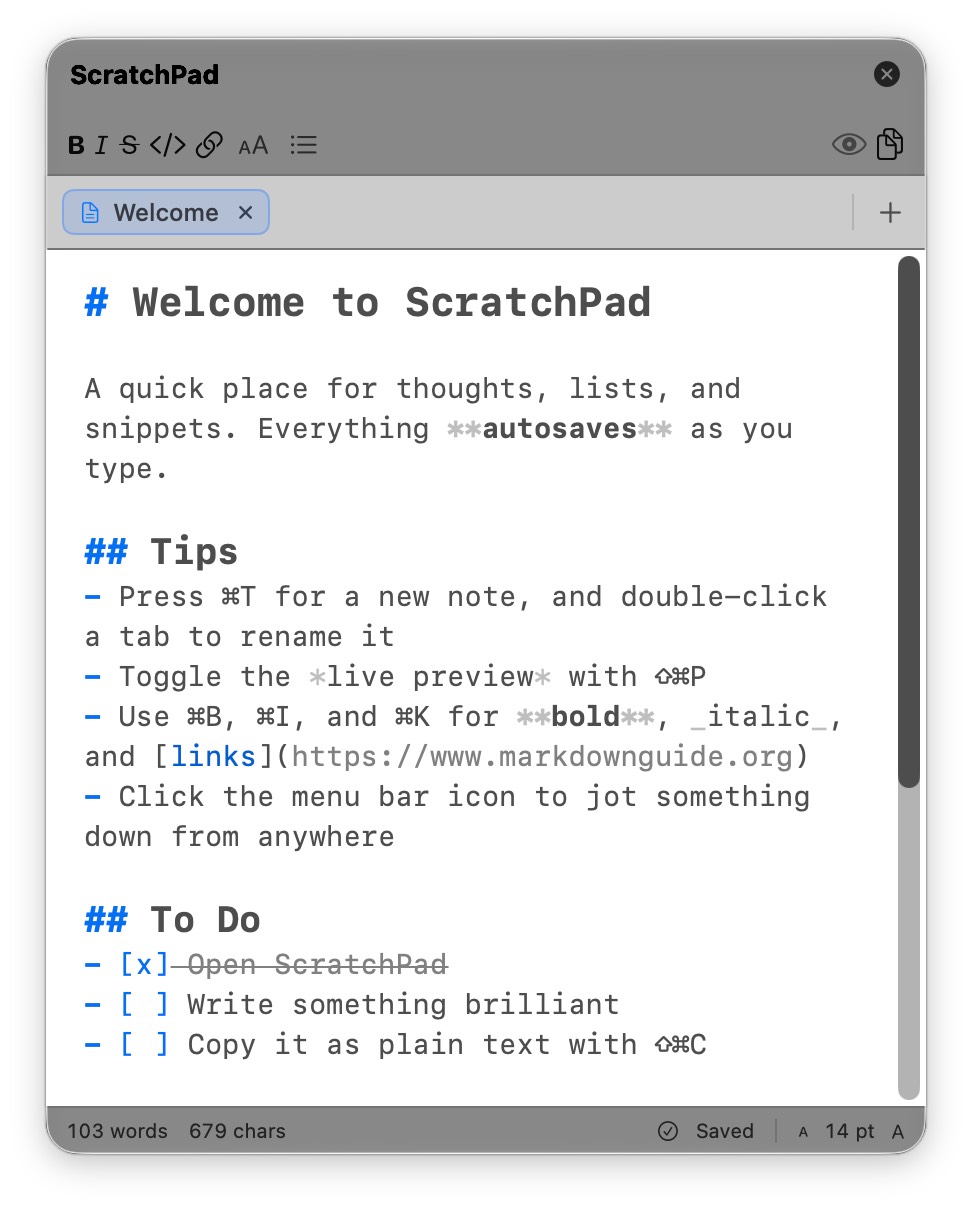
Task: Apply italic formatting with the I icon
Action: (101, 146)
